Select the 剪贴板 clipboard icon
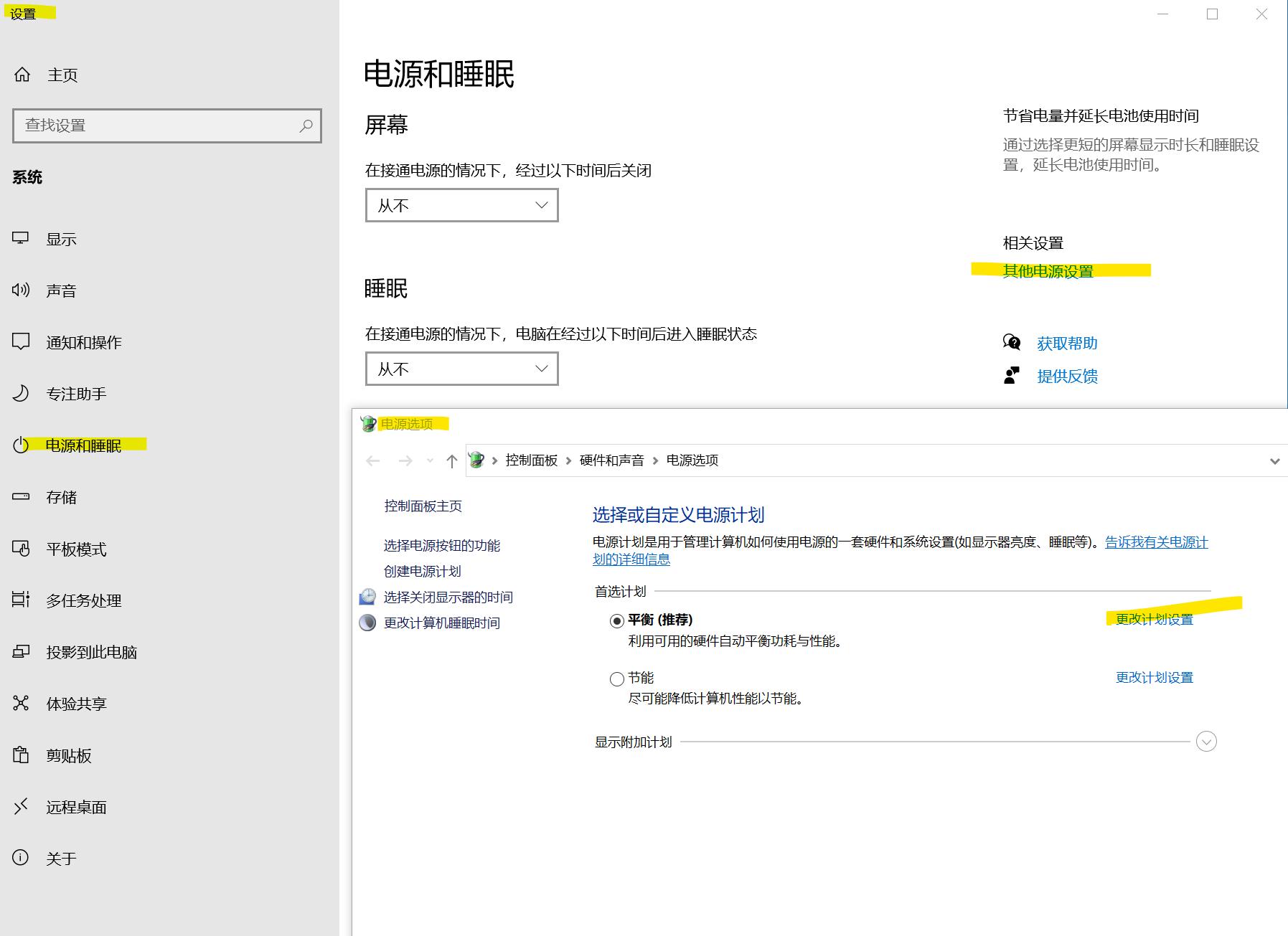The width and height of the screenshot is (1288, 936). (21, 755)
